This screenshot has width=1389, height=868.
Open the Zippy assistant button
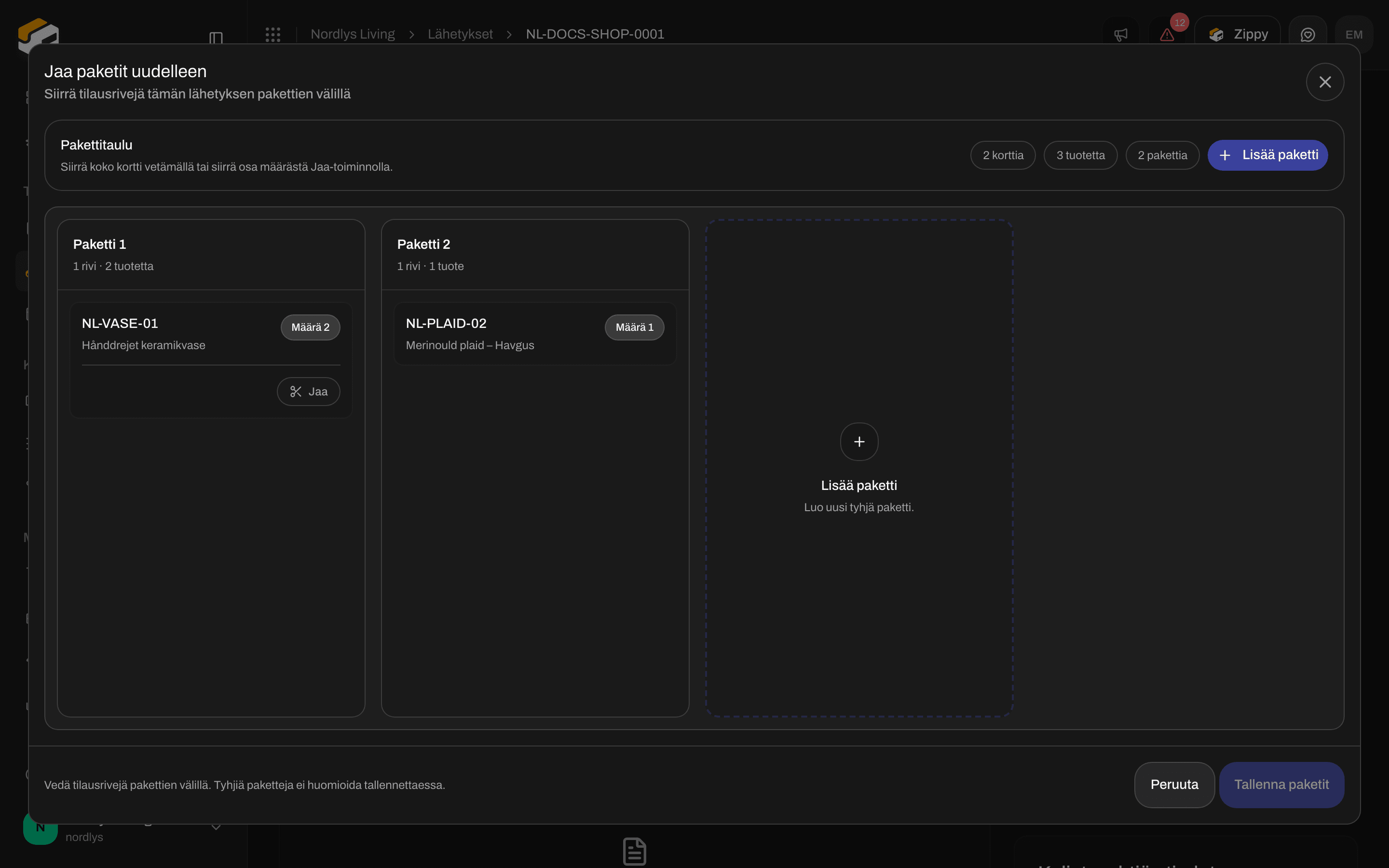tap(1238, 34)
